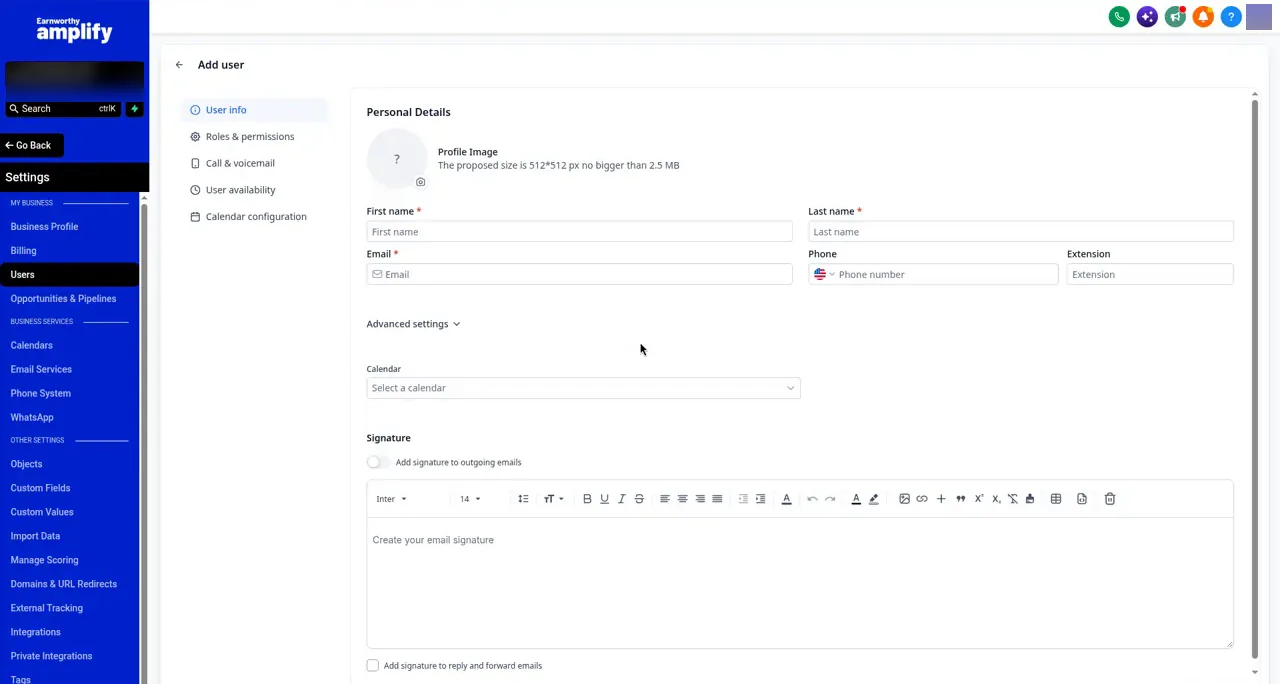Go back using the Add user arrow
Image resolution: width=1280 pixels, height=684 pixels.
[179, 65]
